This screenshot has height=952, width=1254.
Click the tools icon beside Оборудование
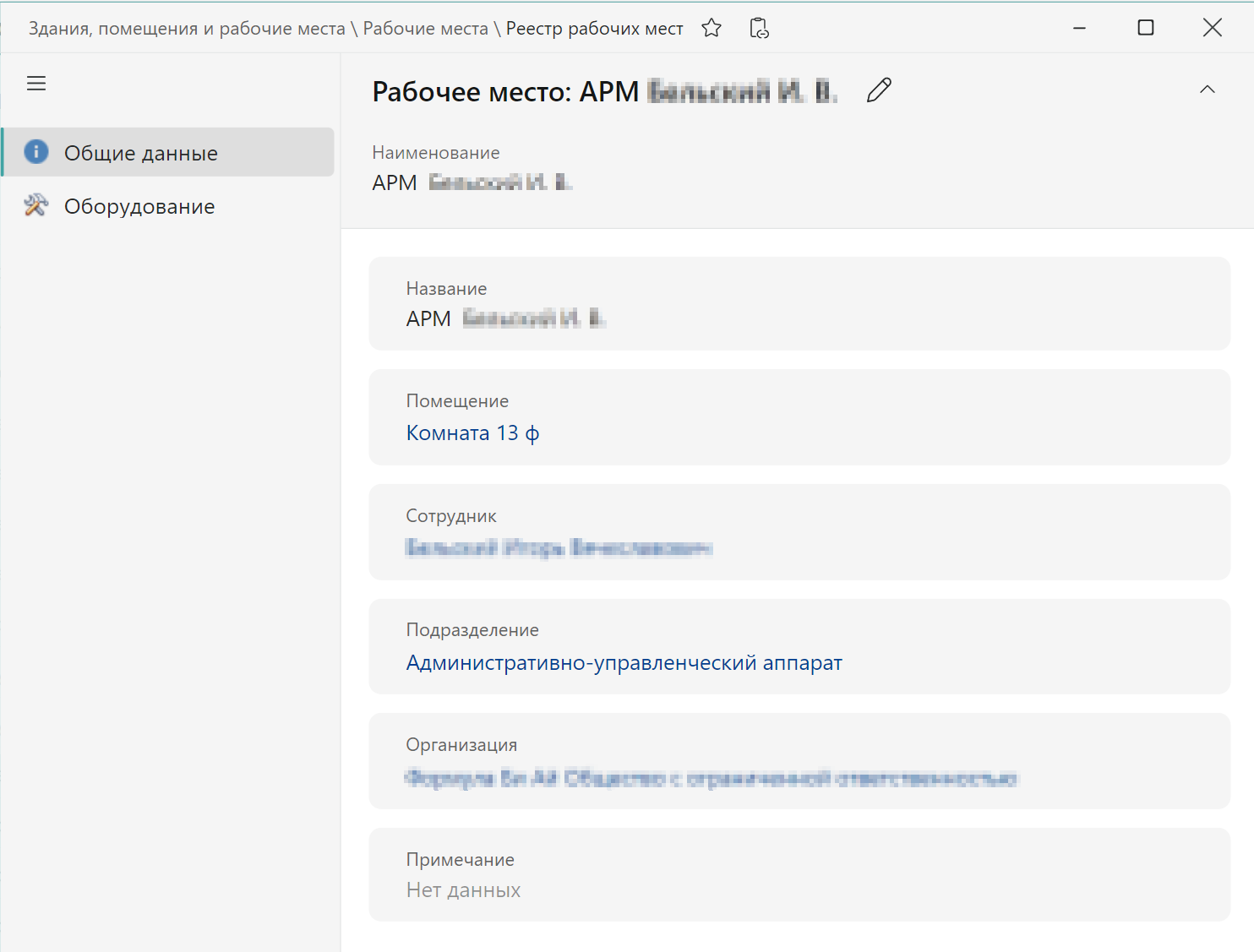pyautogui.click(x=36, y=205)
